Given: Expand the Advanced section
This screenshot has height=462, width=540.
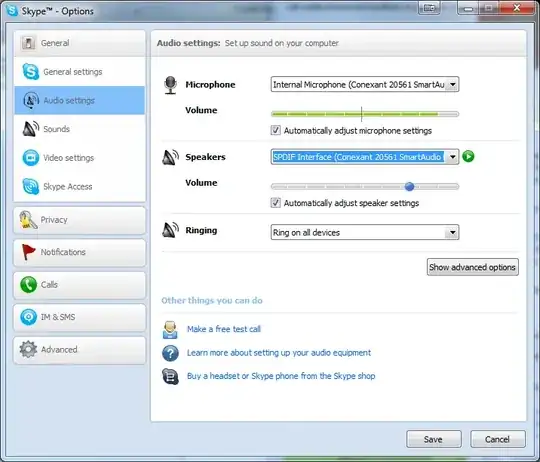Looking at the screenshot, I should 80,350.
